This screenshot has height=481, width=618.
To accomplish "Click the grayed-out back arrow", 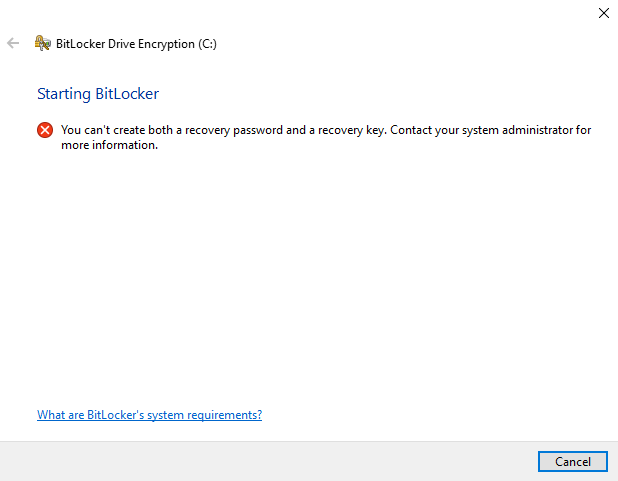I will point(13,43).
